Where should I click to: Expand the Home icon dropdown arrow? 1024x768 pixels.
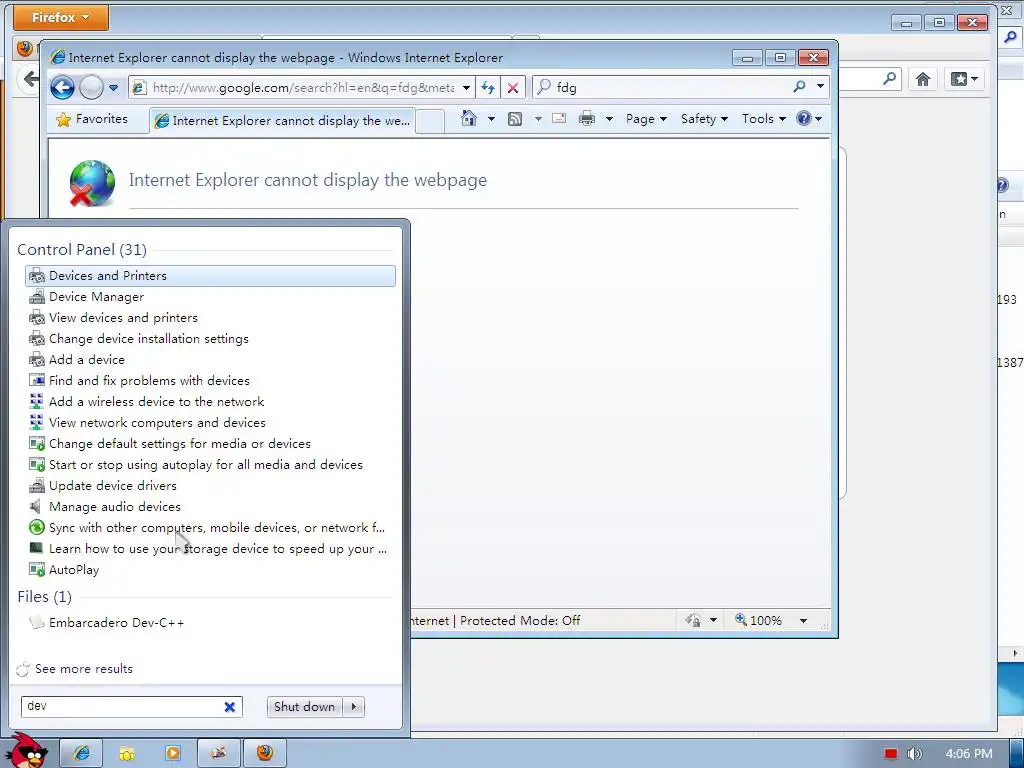coord(491,119)
